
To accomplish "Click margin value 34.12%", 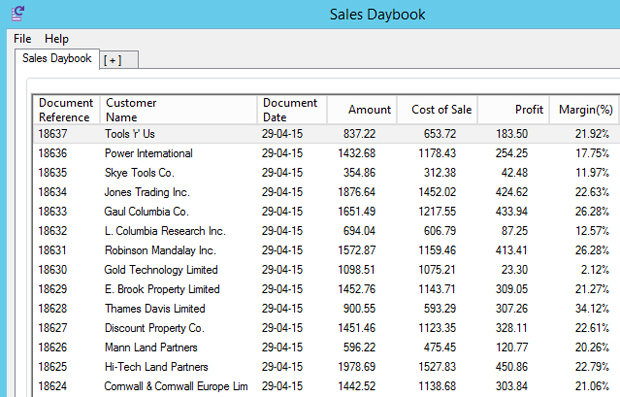I will (592, 308).
